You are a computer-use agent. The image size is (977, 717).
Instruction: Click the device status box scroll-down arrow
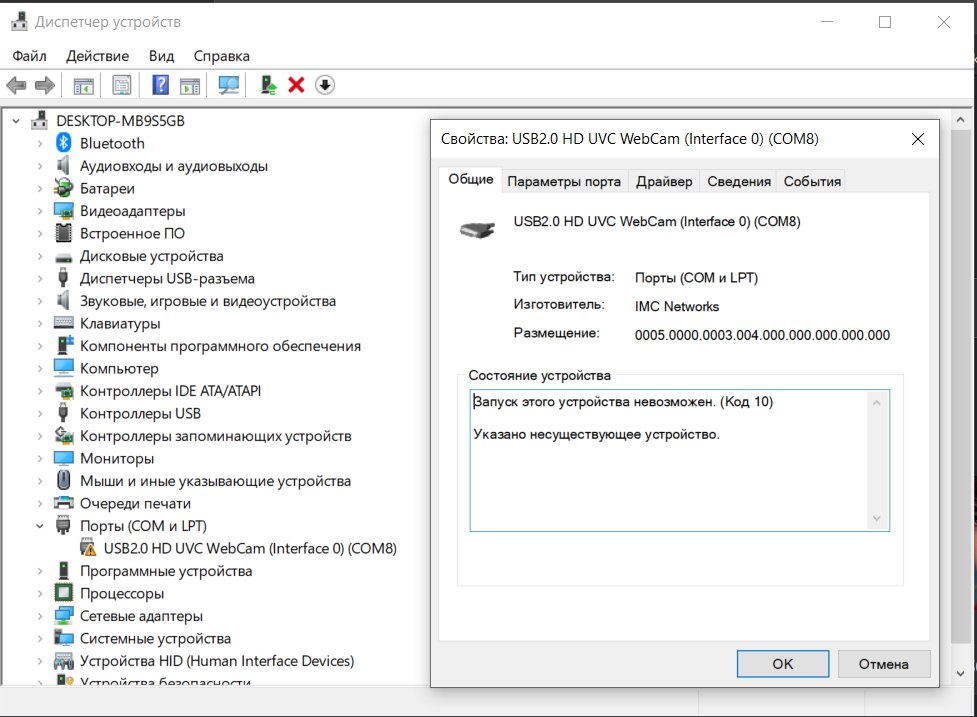click(877, 518)
